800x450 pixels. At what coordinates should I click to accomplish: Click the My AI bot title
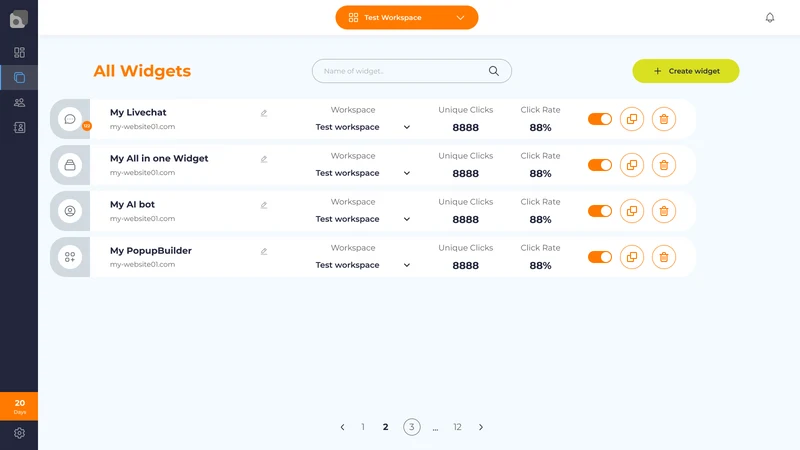point(132,204)
